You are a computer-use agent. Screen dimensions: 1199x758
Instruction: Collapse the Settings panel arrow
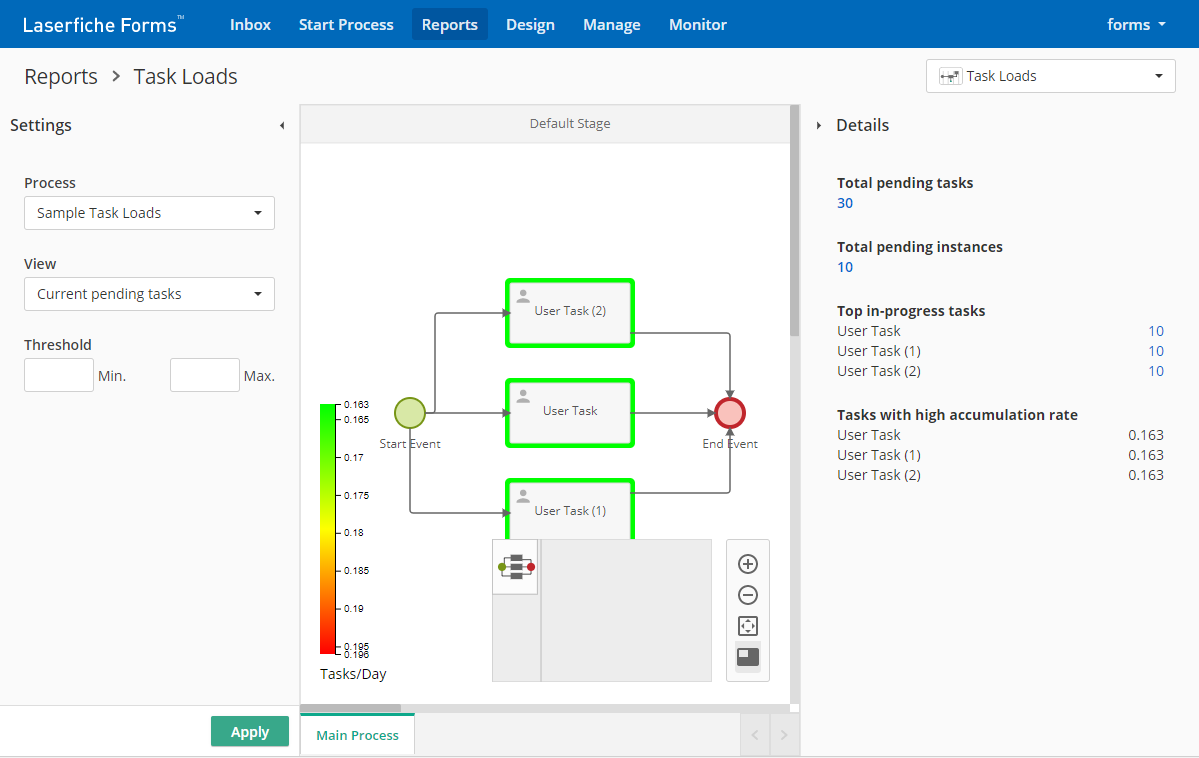click(x=282, y=126)
